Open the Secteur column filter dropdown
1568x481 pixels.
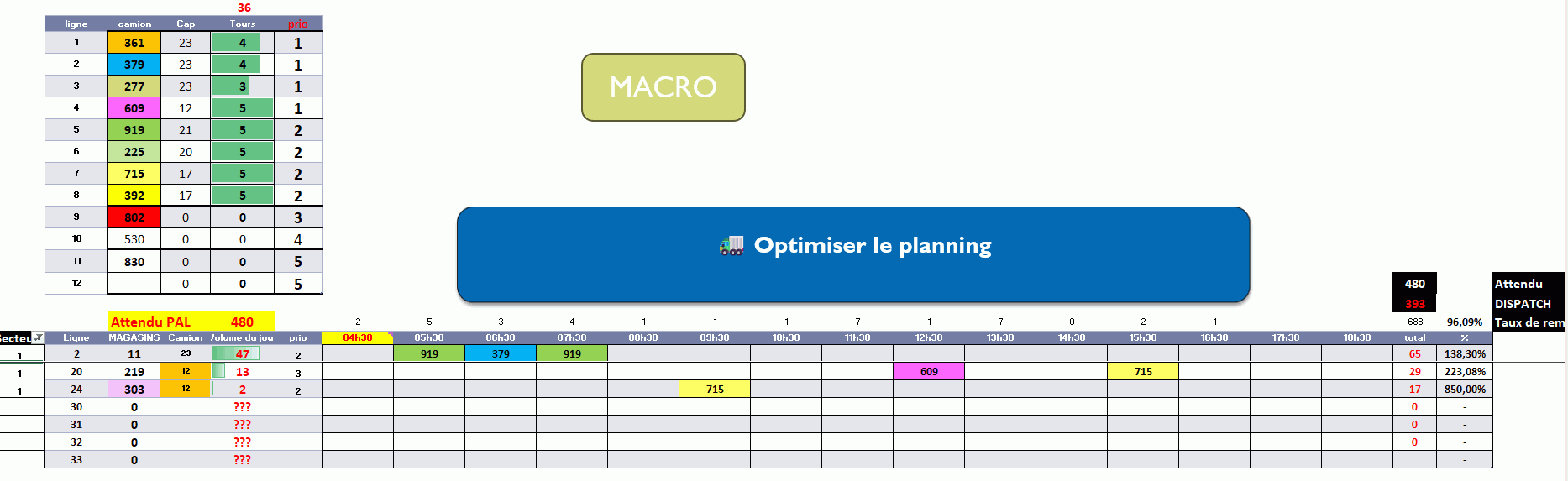click(38, 337)
